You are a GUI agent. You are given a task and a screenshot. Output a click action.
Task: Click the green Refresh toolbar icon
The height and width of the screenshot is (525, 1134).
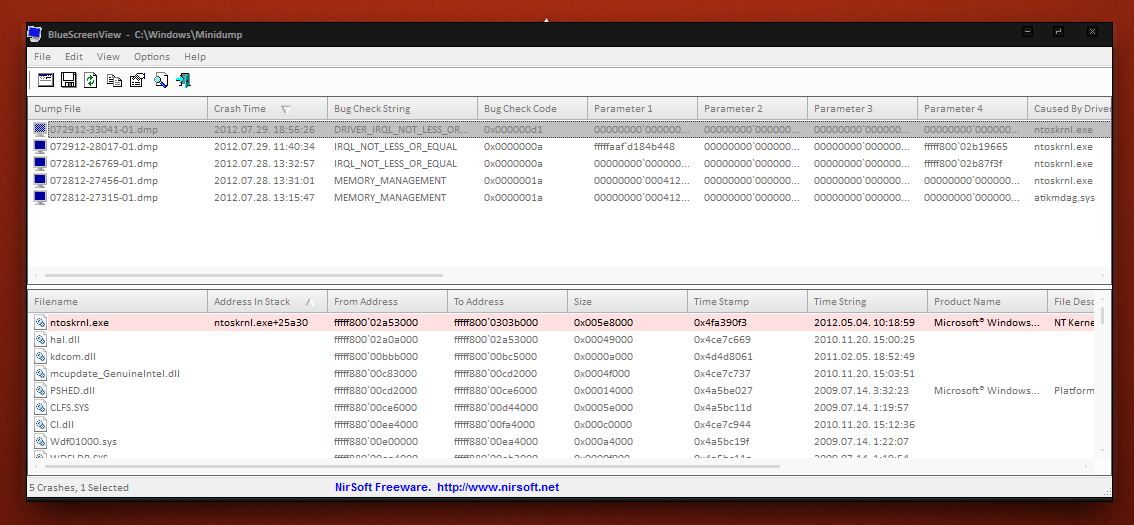(90, 80)
